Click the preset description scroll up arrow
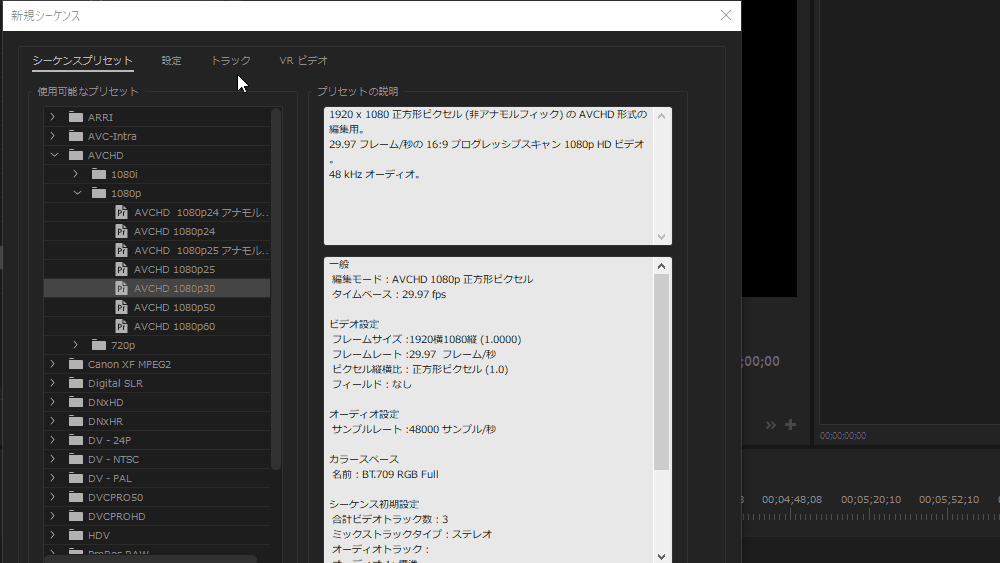Screen dimensions: 1000x563 (x=661, y=116)
